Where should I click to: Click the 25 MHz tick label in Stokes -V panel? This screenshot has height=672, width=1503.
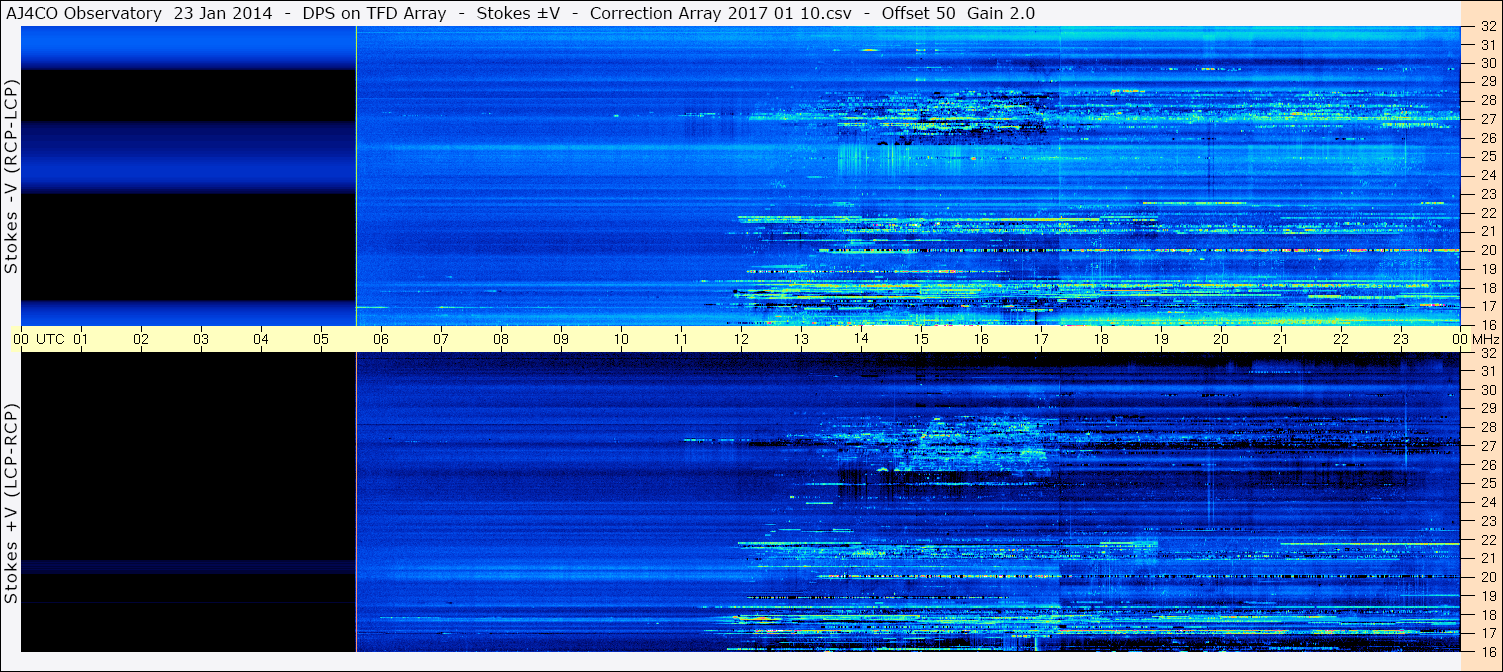point(1488,157)
